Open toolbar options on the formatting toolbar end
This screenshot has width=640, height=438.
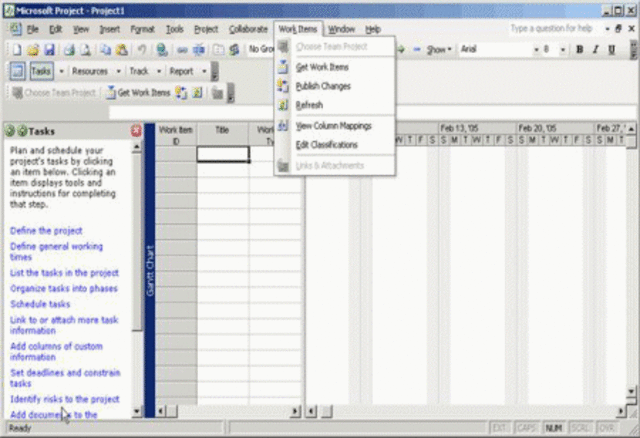tap(633, 49)
